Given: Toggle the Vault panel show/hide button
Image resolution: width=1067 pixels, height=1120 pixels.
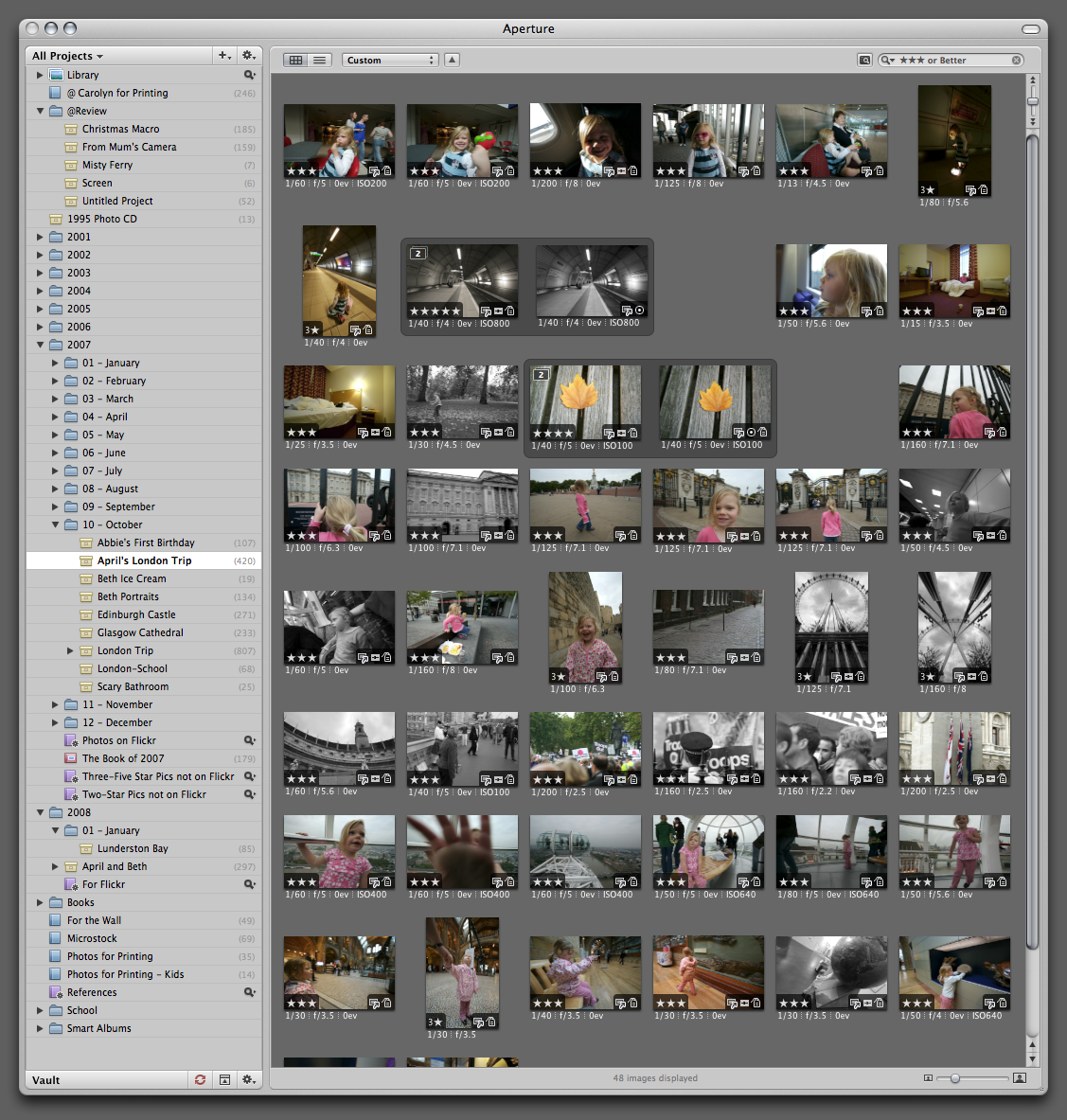Looking at the screenshot, I should [x=224, y=1080].
